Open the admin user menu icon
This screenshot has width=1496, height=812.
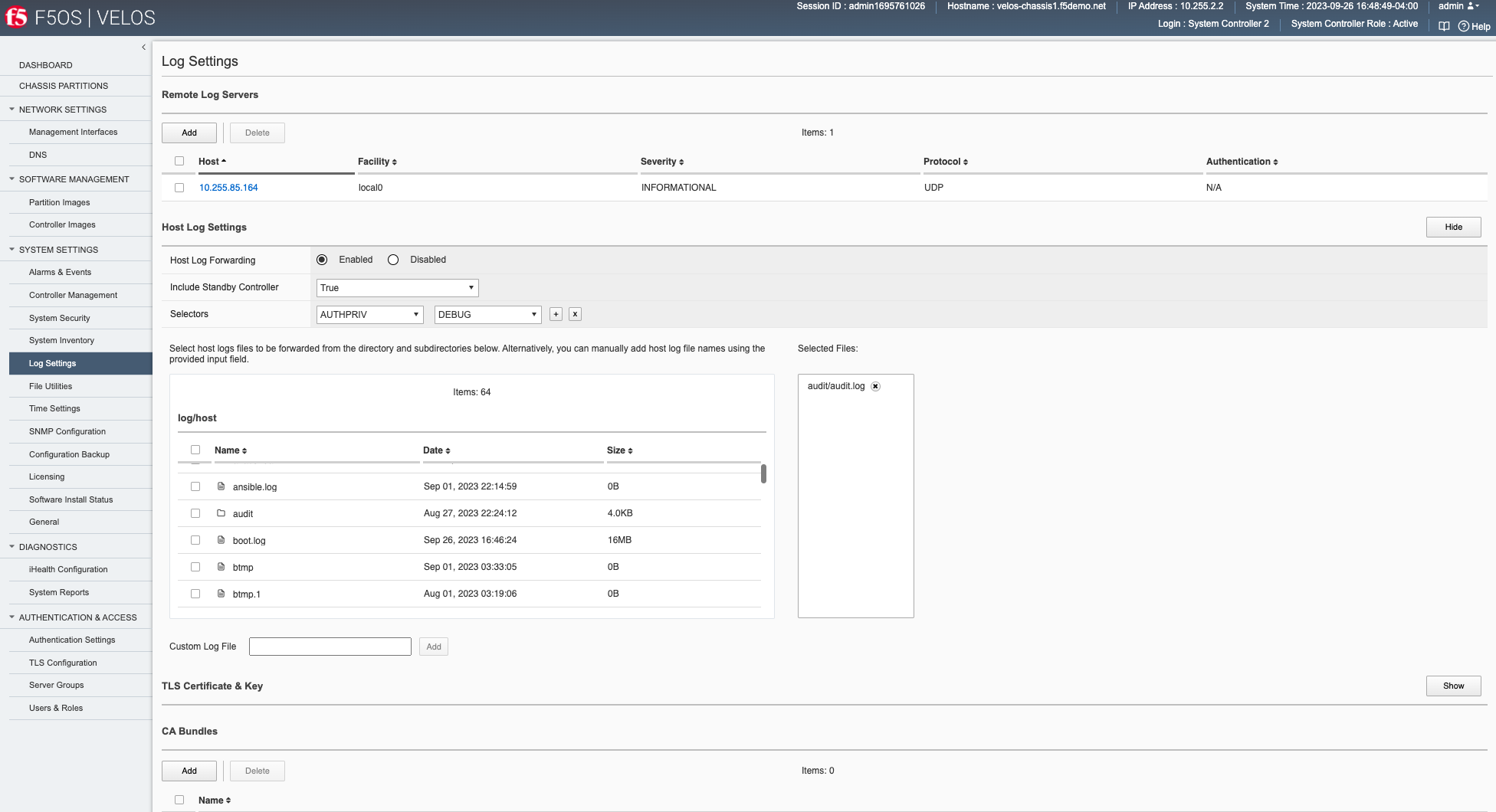pos(1471,6)
